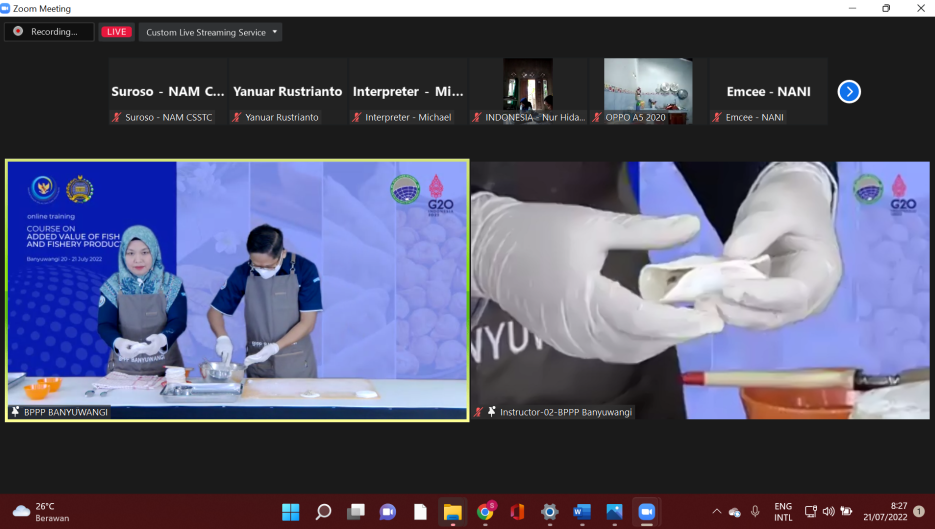Viewport: 935px width, 529px height.
Task: Switch ENG INTL keyboard language
Action: pos(783,512)
